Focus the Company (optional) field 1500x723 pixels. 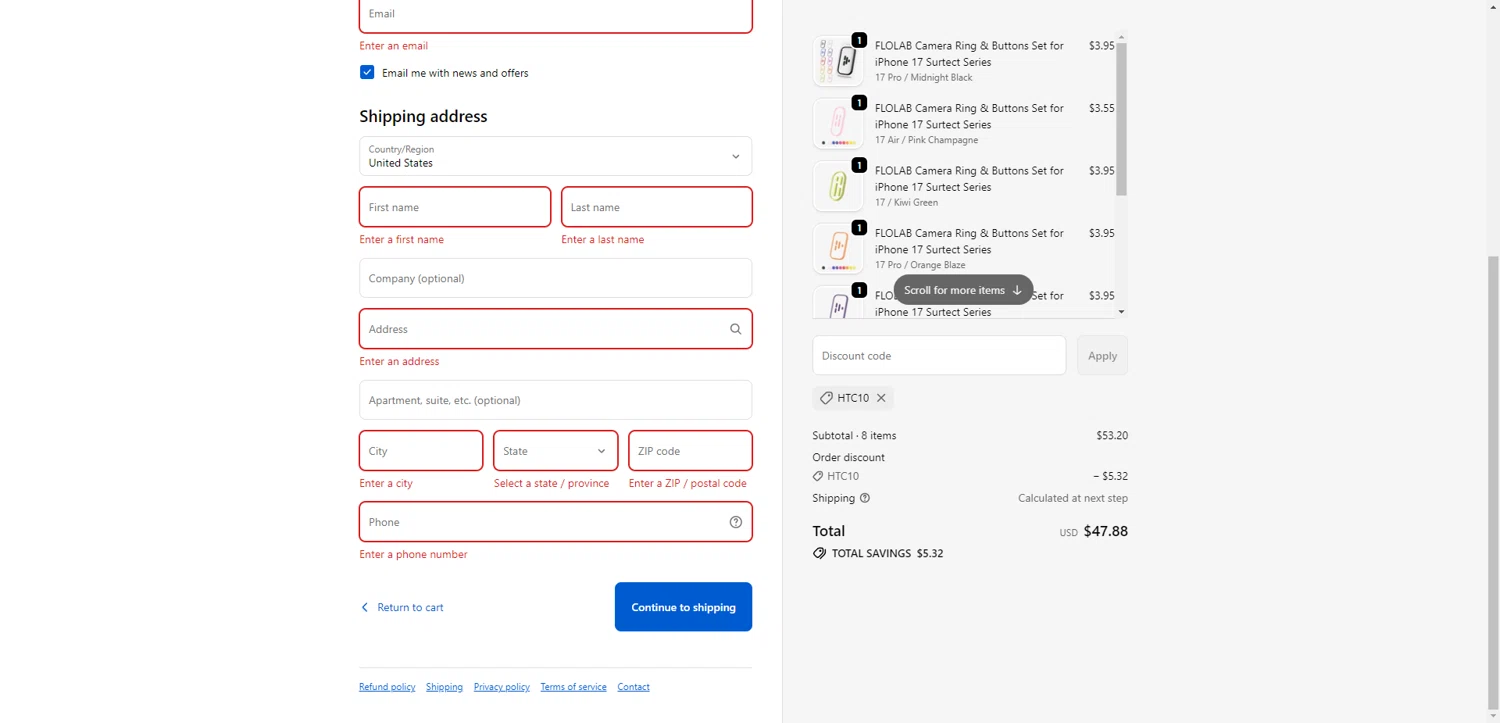click(x=556, y=278)
